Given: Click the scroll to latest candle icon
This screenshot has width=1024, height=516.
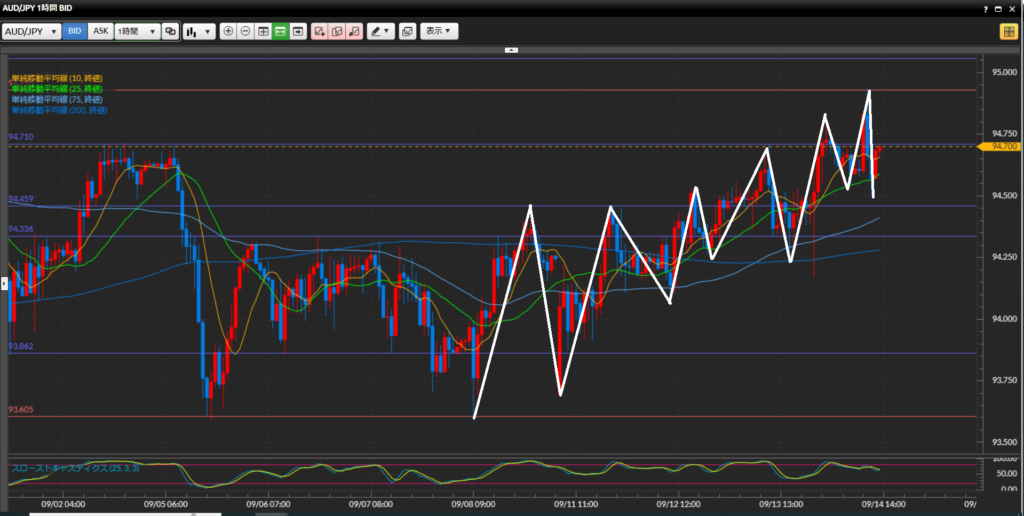Looking at the screenshot, I should click(x=298, y=31).
